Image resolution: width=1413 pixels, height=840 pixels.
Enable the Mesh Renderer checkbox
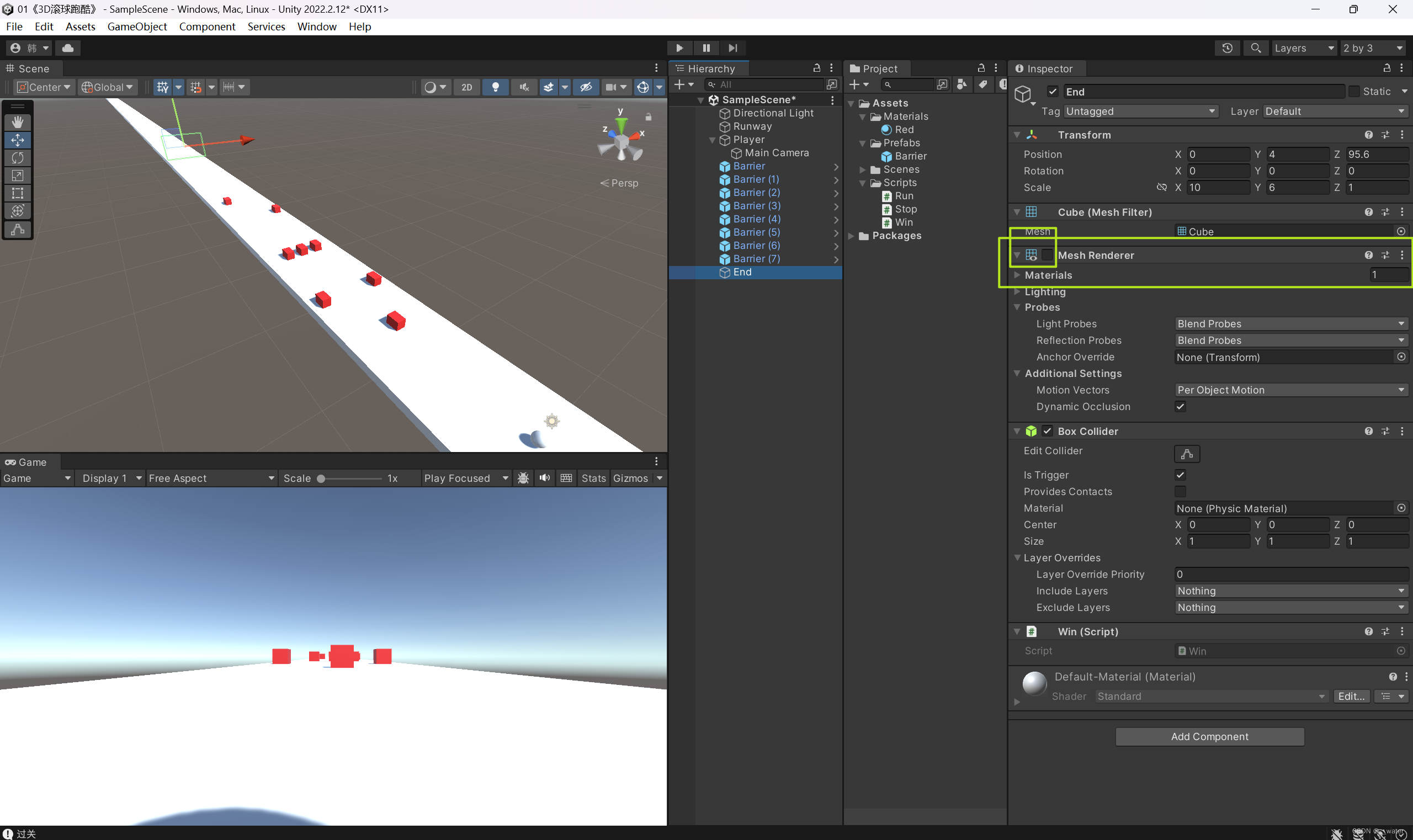coord(1047,256)
